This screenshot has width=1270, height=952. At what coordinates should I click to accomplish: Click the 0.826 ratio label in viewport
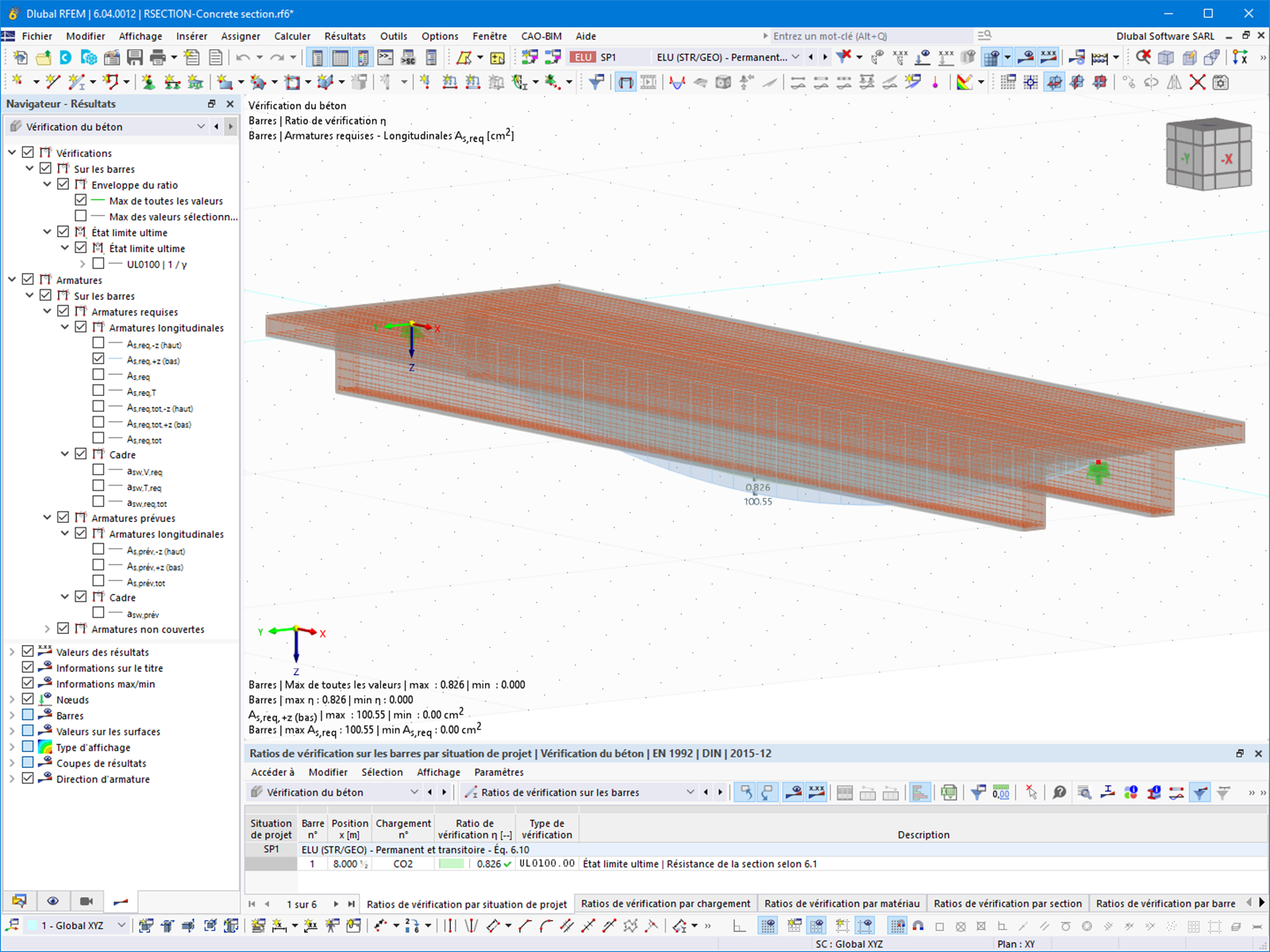coord(758,488)
